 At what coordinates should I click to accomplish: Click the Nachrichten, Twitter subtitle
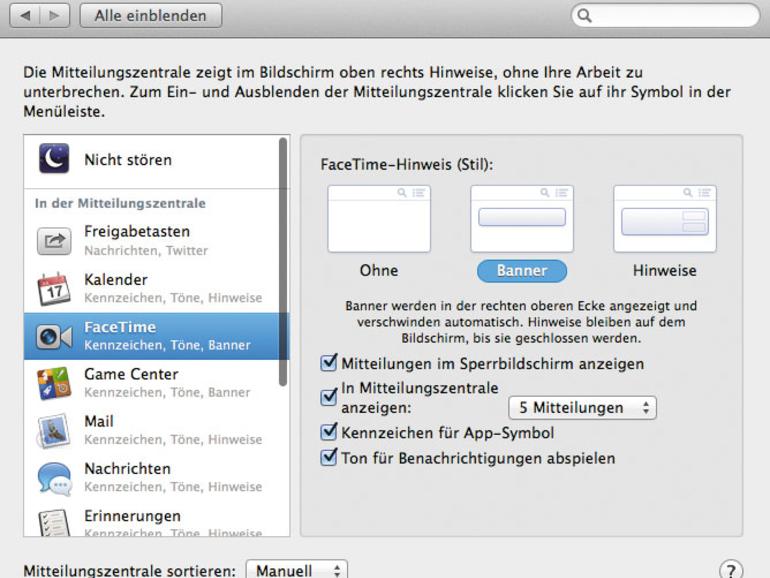pos(146,250)
